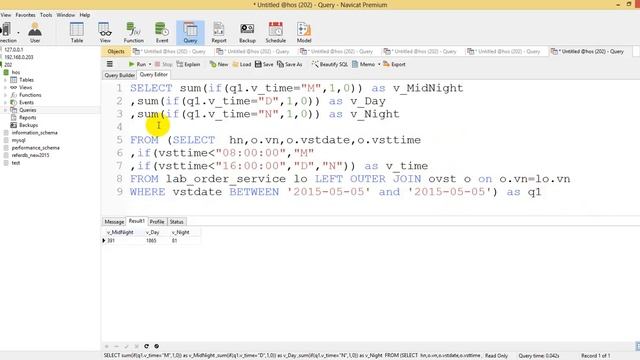
Task: Select the 127.0.0.1 connection
Action: [13, 49]
